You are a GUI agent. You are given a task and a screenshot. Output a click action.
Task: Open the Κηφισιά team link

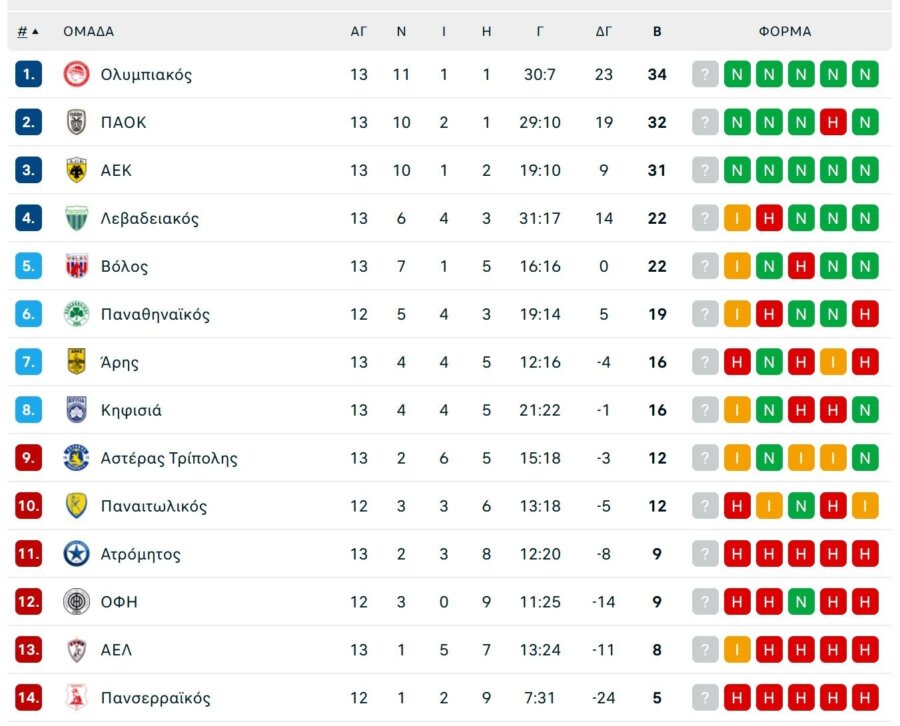(131, 410)
